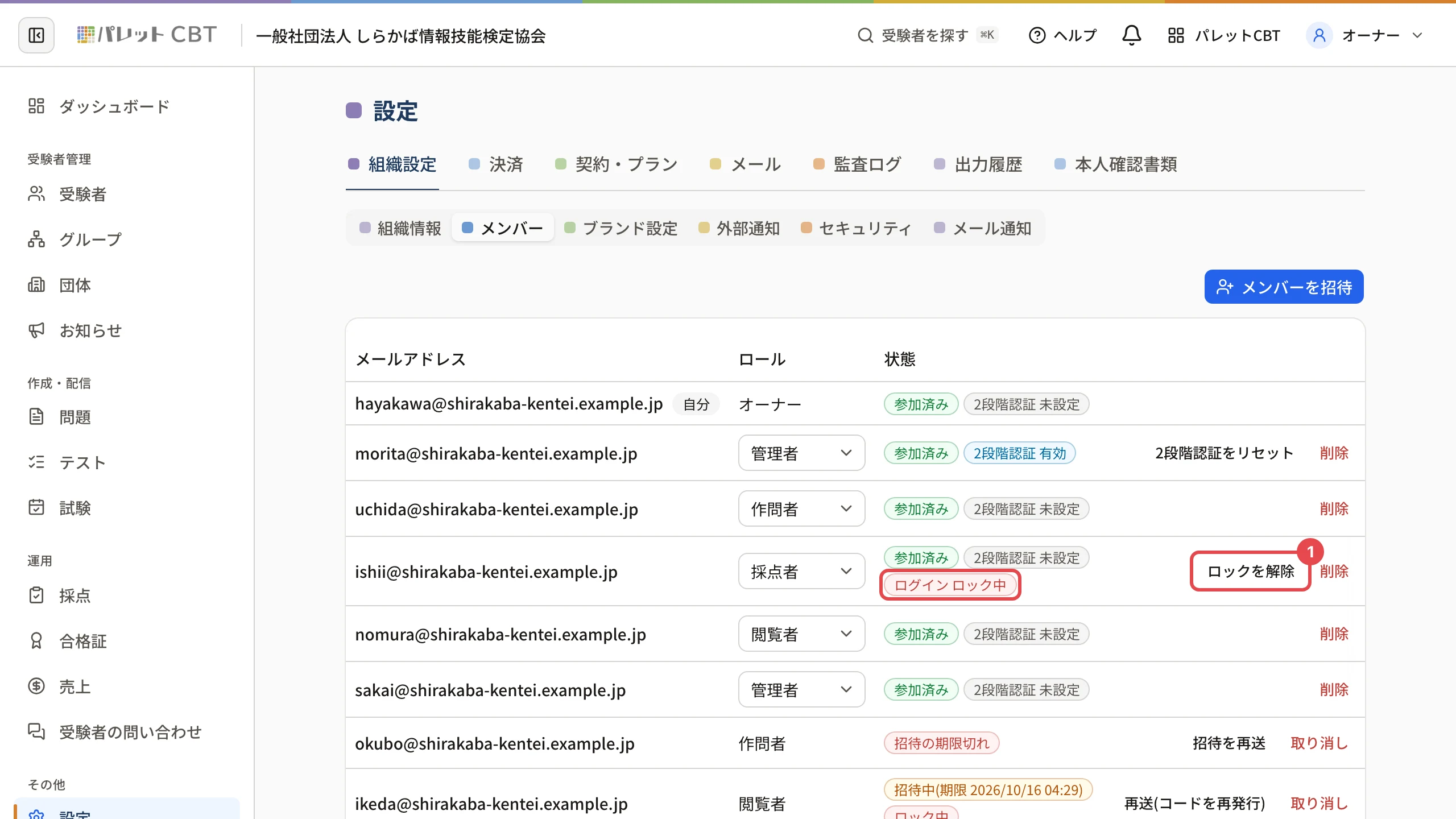The height and width of the screenshot is (819, 1456).
Task: Open 団体 in sidebar
Action: click(x=59, y=285)
